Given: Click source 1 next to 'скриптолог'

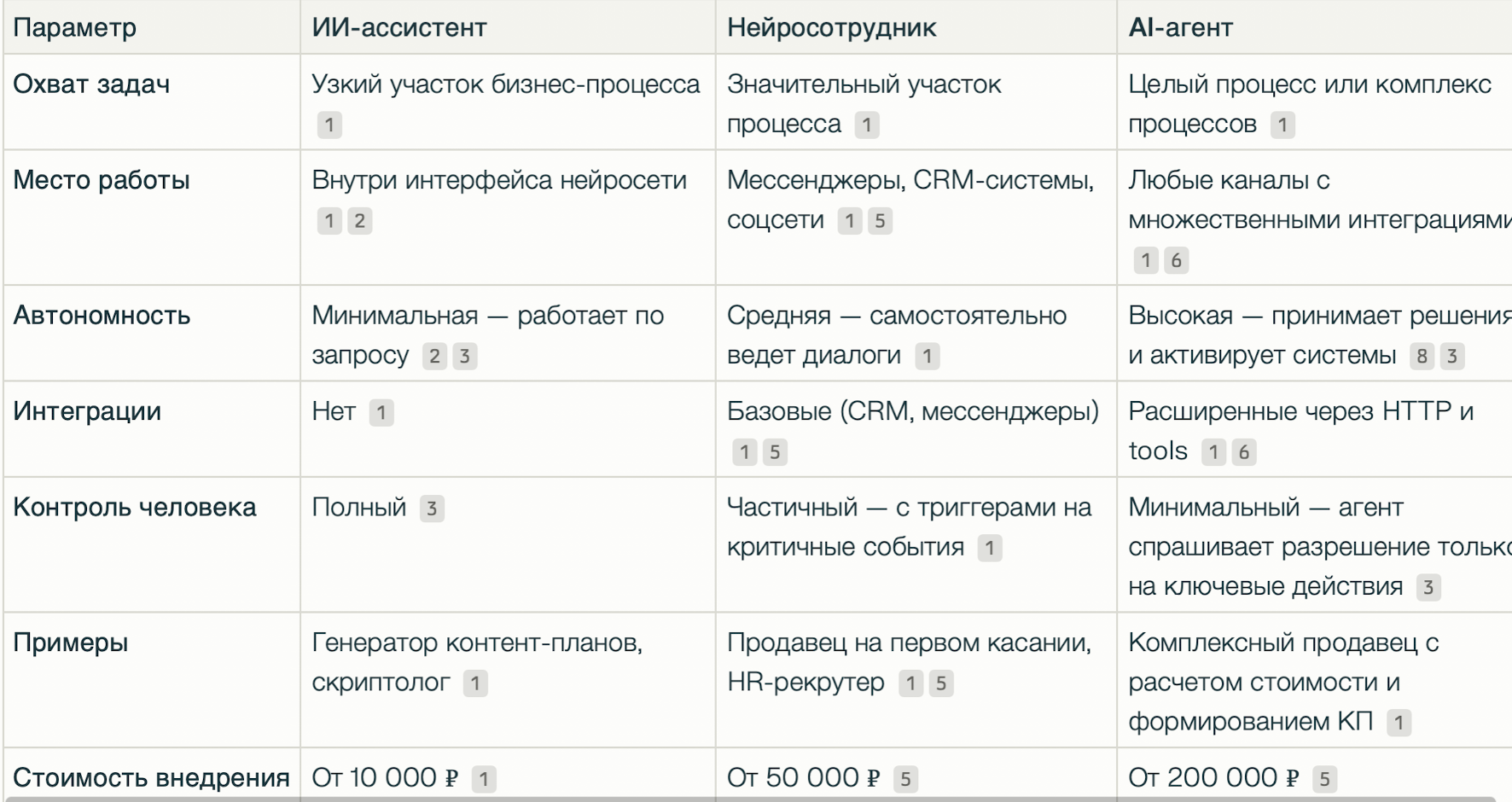Looking at the screenshot, I should (474, 683).
